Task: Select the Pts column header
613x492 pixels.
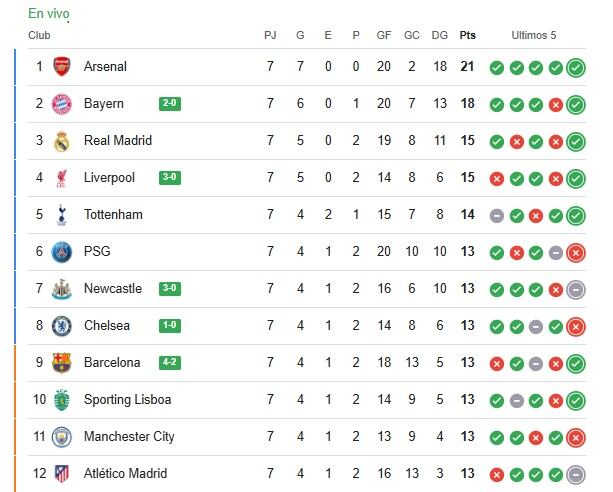Action: pos(467,35)
